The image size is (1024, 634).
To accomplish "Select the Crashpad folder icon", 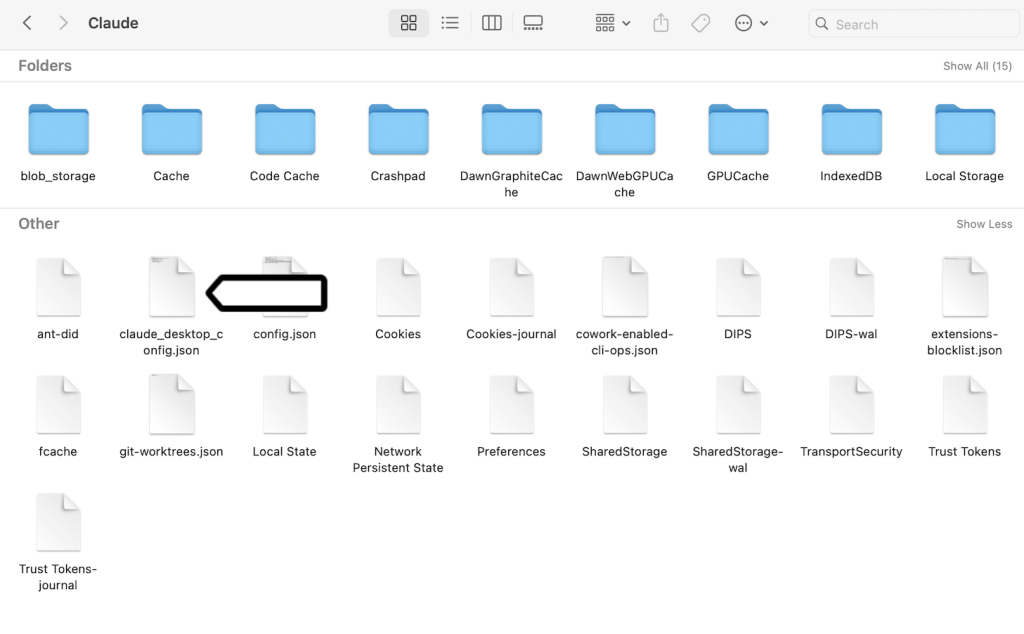I will pos(398,130).
